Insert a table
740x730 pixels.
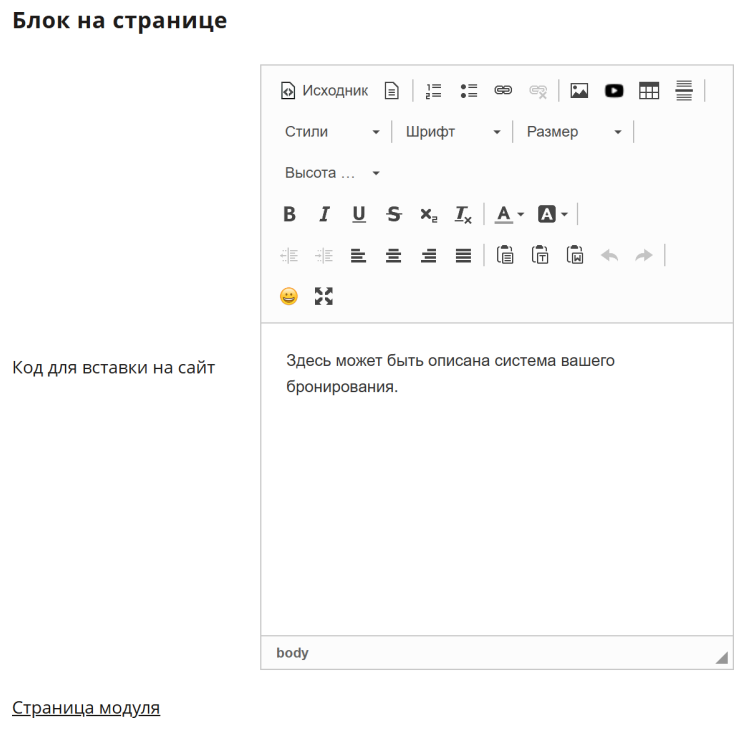click(649, 91)
